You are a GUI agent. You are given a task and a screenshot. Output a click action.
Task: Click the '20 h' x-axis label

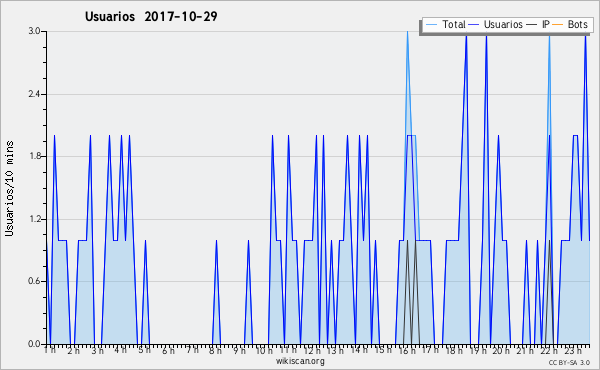coord(501,350)
